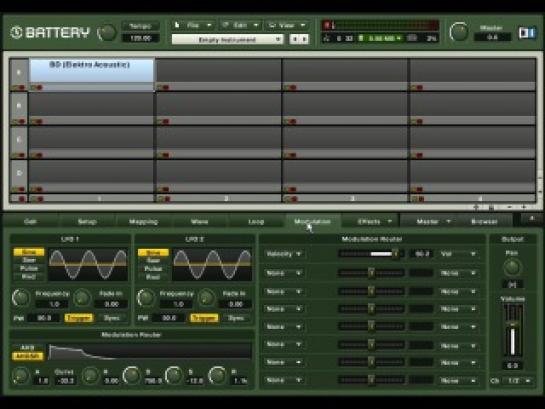The height and width of the screenshot is (409, 545).
Task: Enable Sync for LFO 2
Action: point(236,318)
